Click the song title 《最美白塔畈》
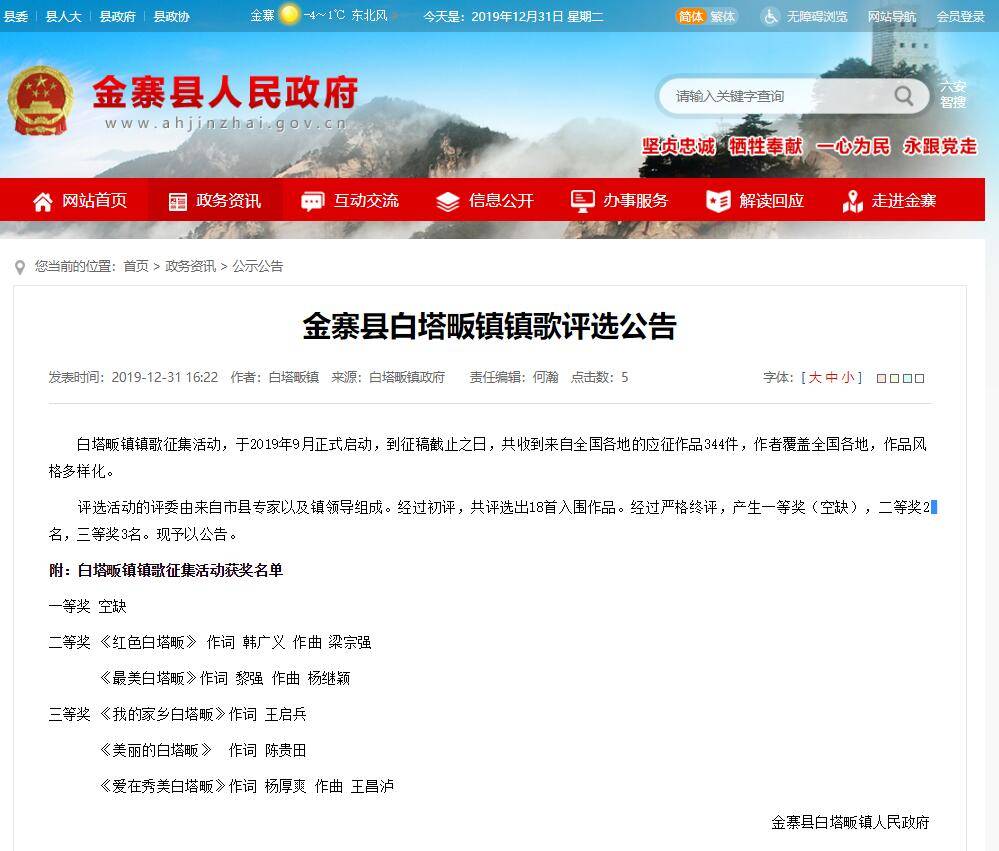 pyautogui.click(x=148, y=678)
